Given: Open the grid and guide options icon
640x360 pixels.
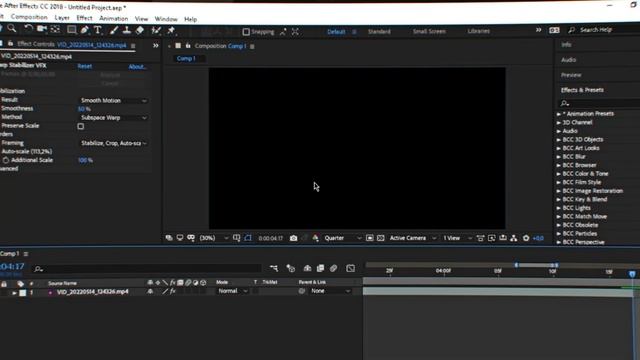Looking at the screenshot, I should tap(236, 238).
